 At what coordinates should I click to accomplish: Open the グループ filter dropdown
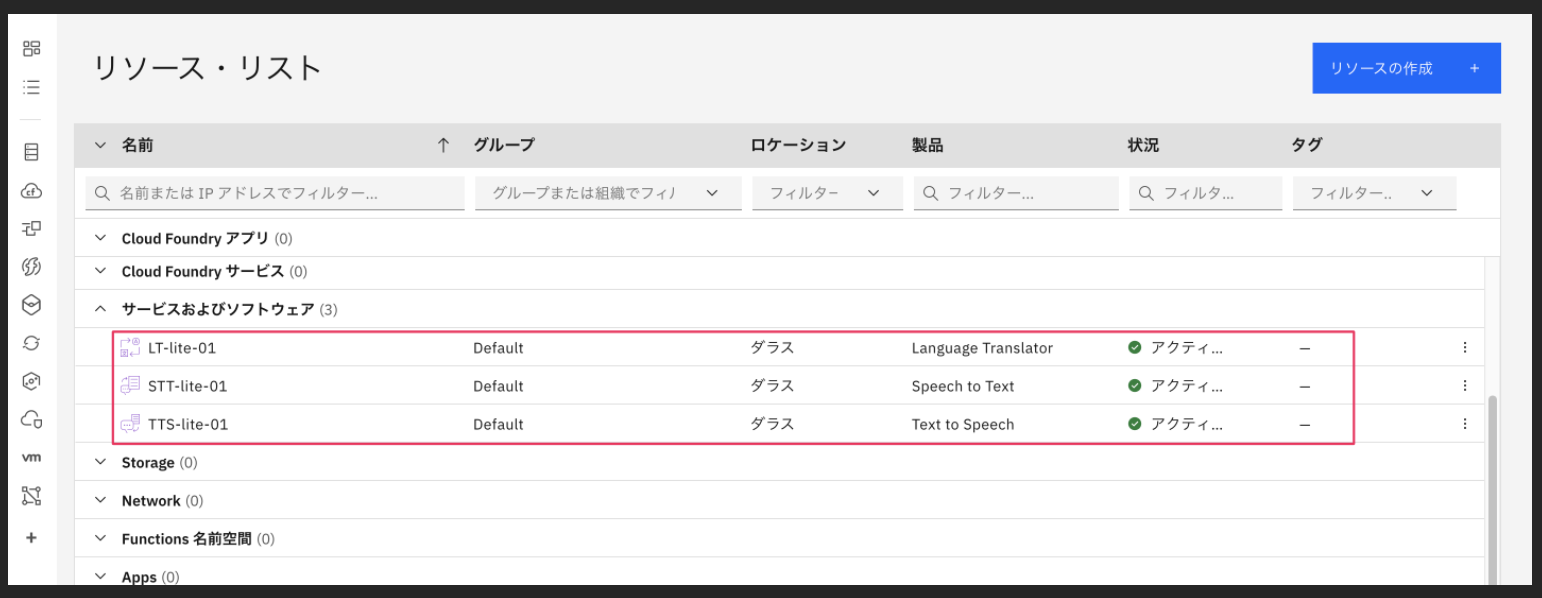(608, 193)
